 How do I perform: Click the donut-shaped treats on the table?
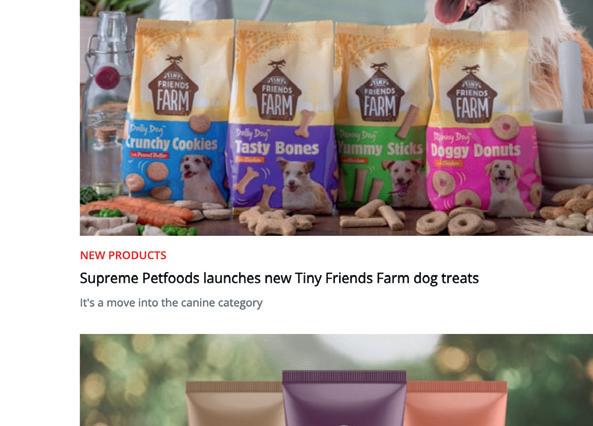[456, 221]
